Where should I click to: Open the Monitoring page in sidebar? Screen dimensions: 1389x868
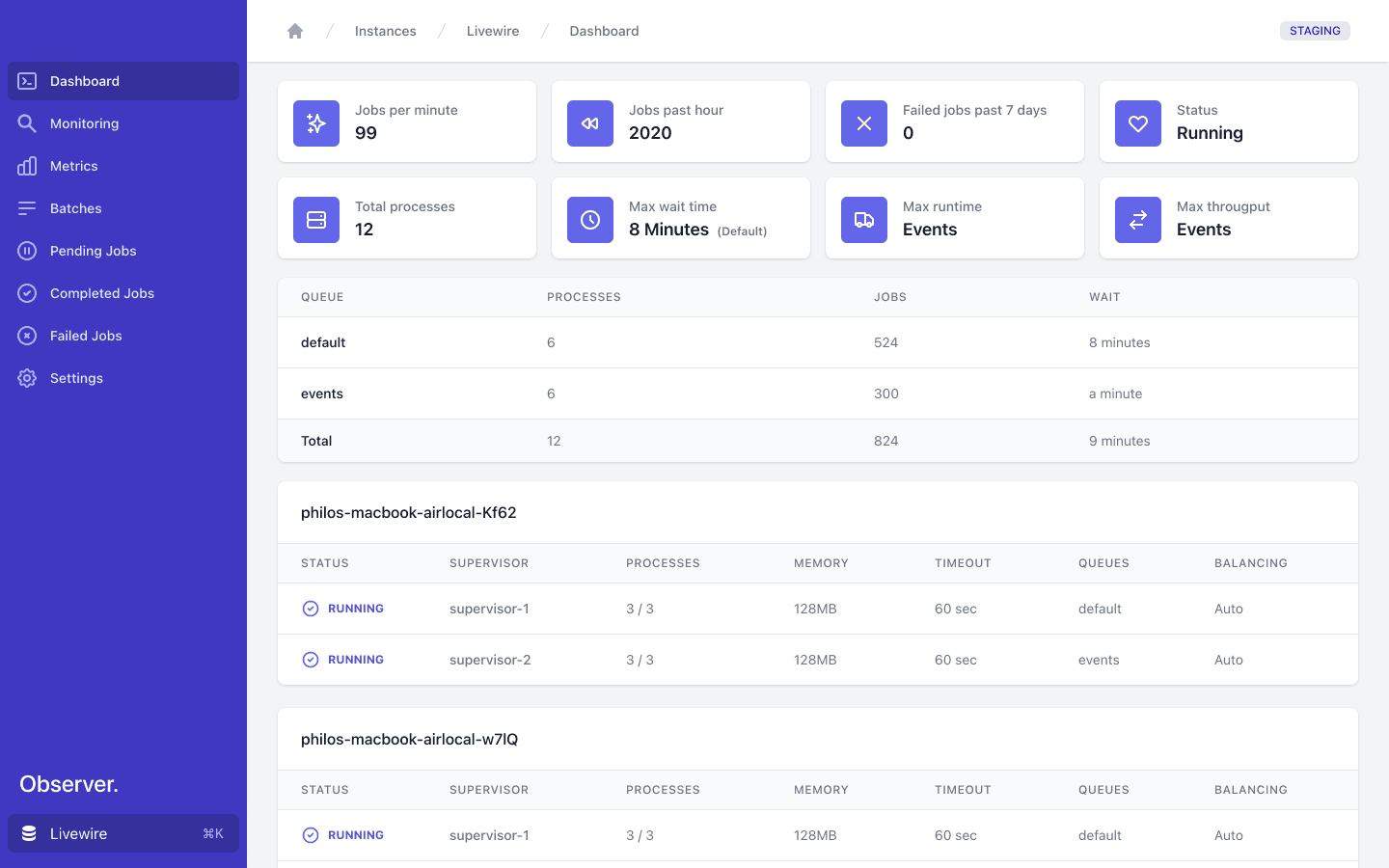coord(85,123)
